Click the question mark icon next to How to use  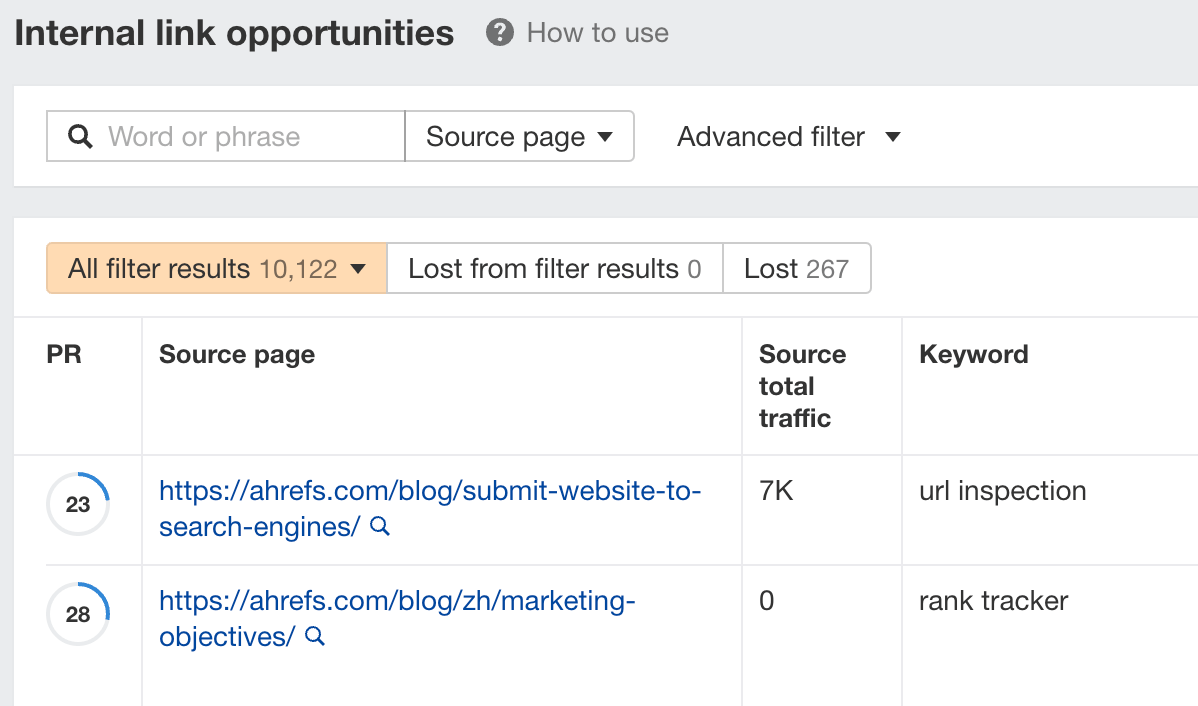tap(498, 32)
